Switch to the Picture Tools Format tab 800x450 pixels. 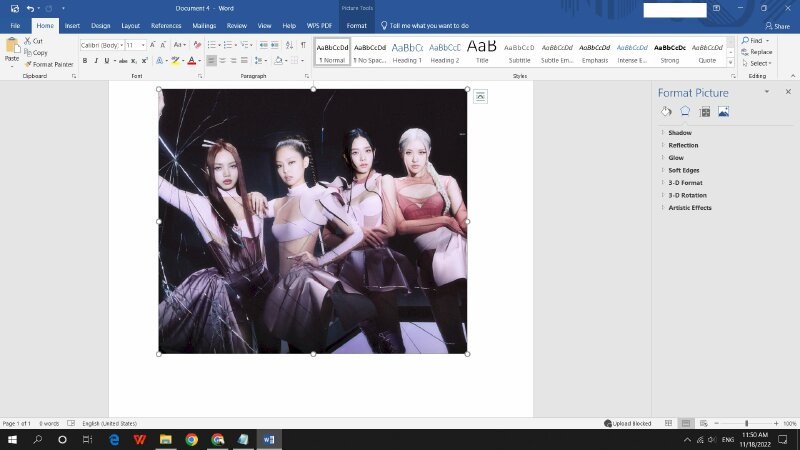pos(356,25)
